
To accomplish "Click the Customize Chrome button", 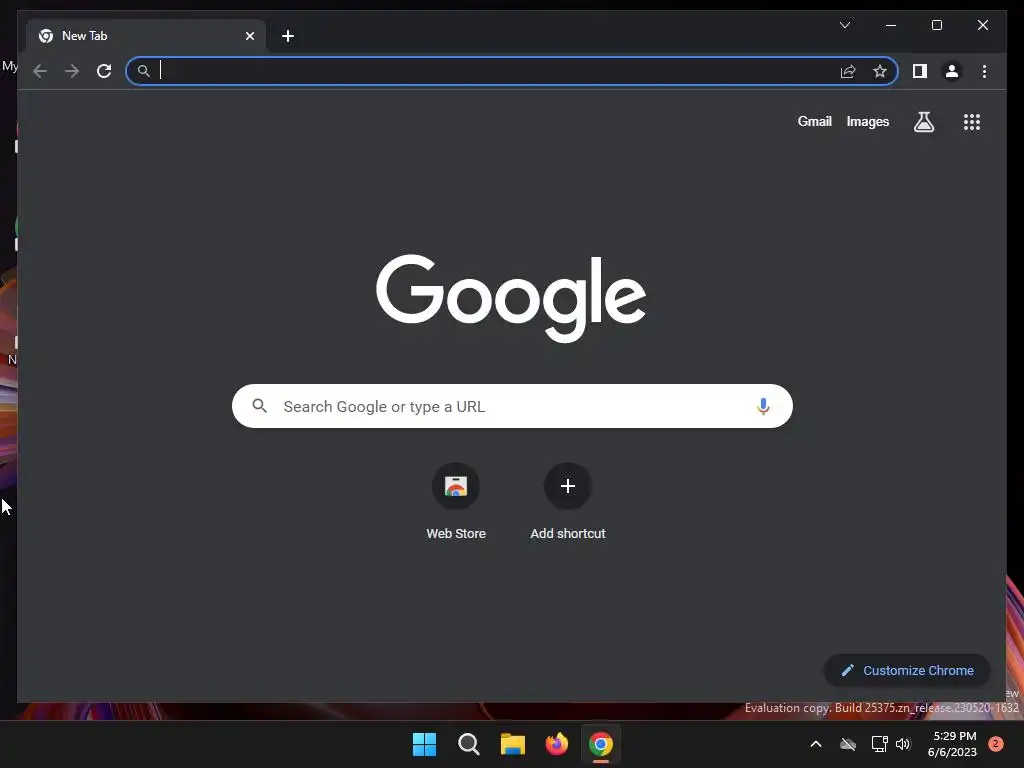I will [x=907, y=671].
